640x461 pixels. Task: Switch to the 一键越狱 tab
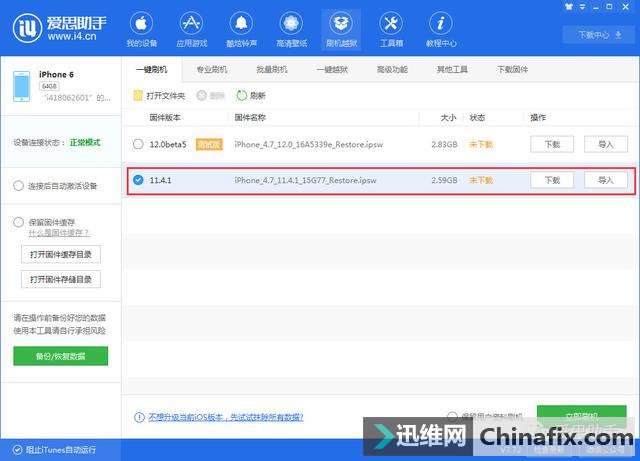click(x=332, y=69)
